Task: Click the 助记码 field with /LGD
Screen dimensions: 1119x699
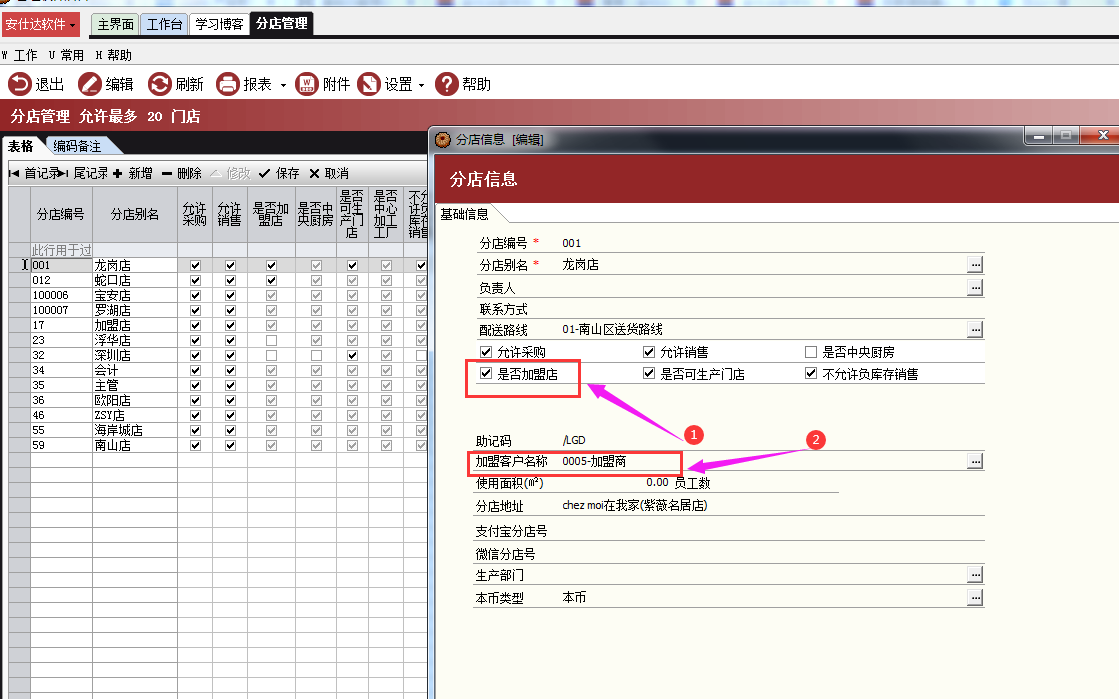Action: coord(771,441)
